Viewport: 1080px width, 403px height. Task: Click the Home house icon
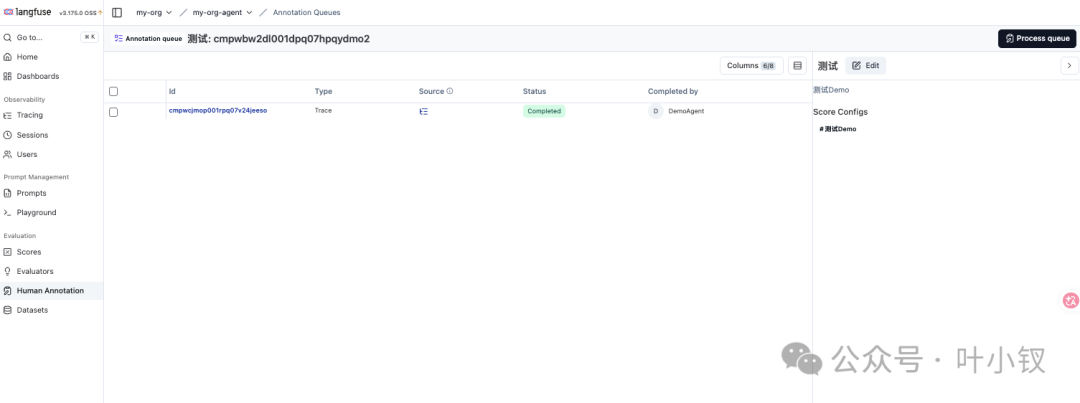pyautogui.click(x=8, y=57)
